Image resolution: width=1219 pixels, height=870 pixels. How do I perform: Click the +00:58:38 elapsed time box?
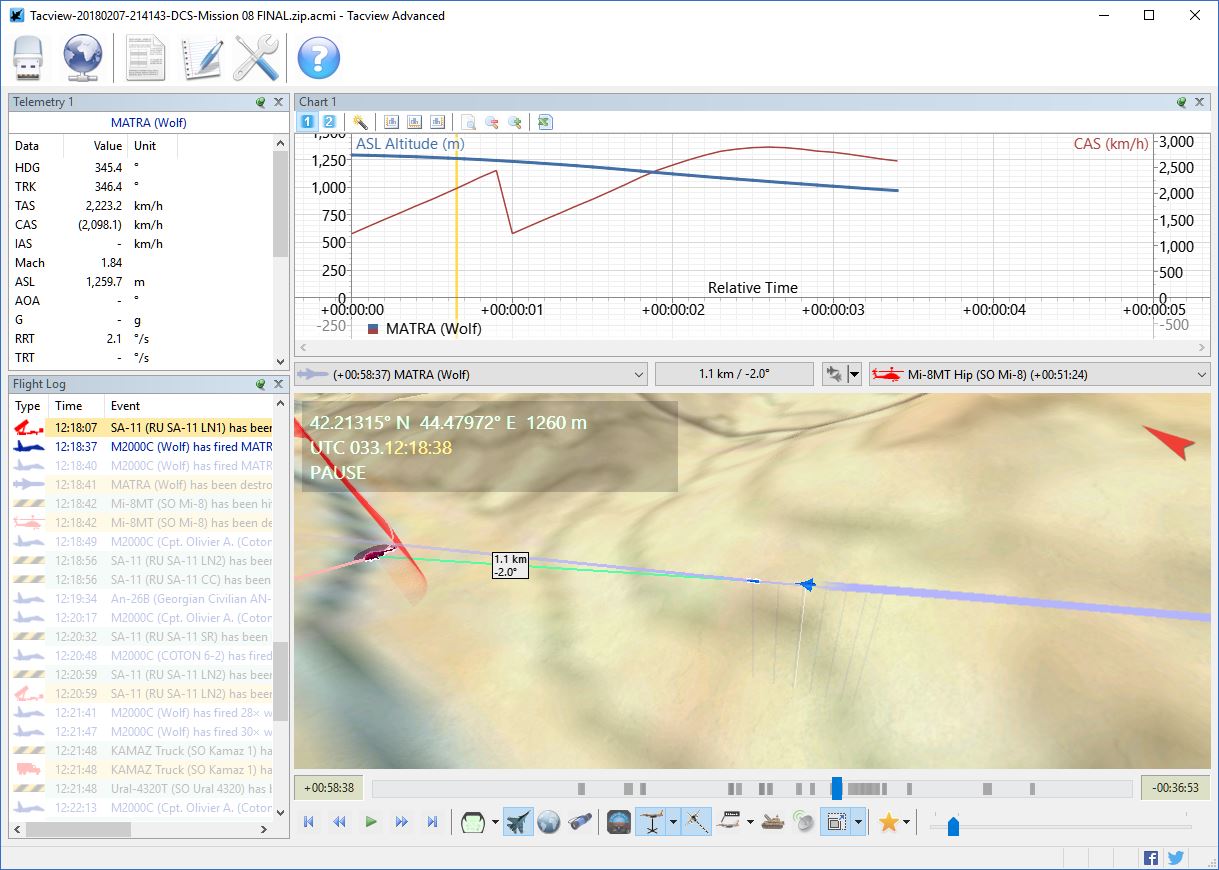(329, 788)
